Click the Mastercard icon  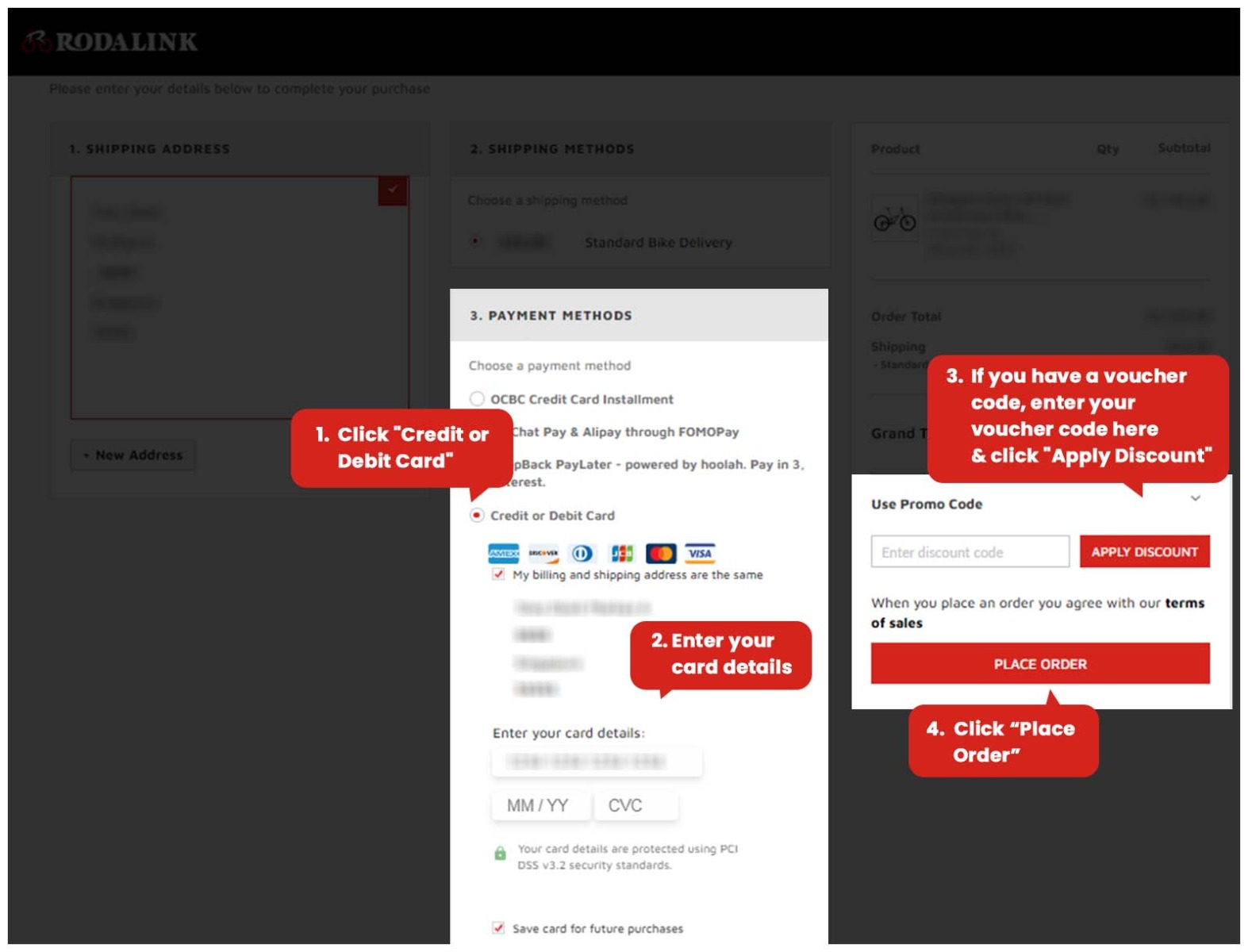(x=660, y=553)
